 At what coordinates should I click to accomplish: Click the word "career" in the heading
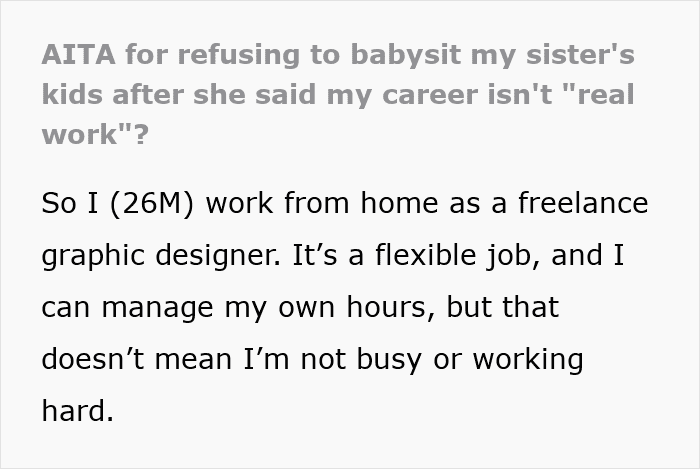[x=430, y=95]
